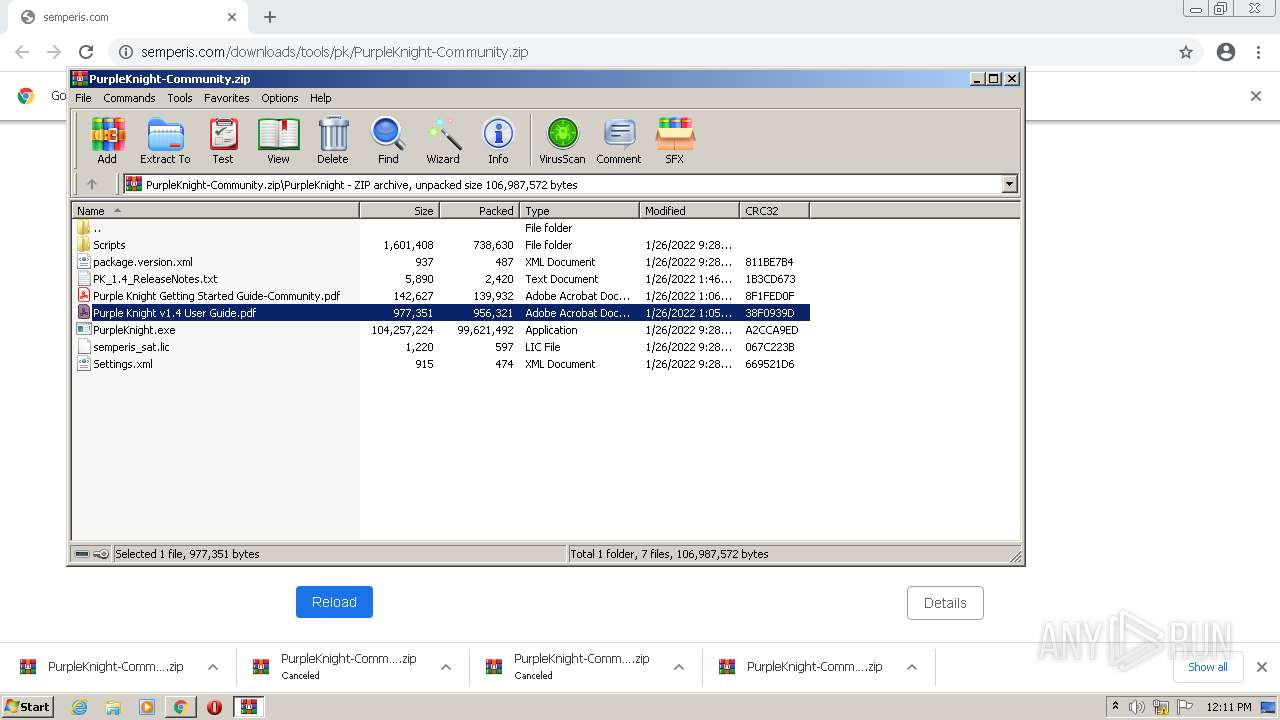Open Chrome taskbar icon

pyautogui.click(x=181, y=707)
